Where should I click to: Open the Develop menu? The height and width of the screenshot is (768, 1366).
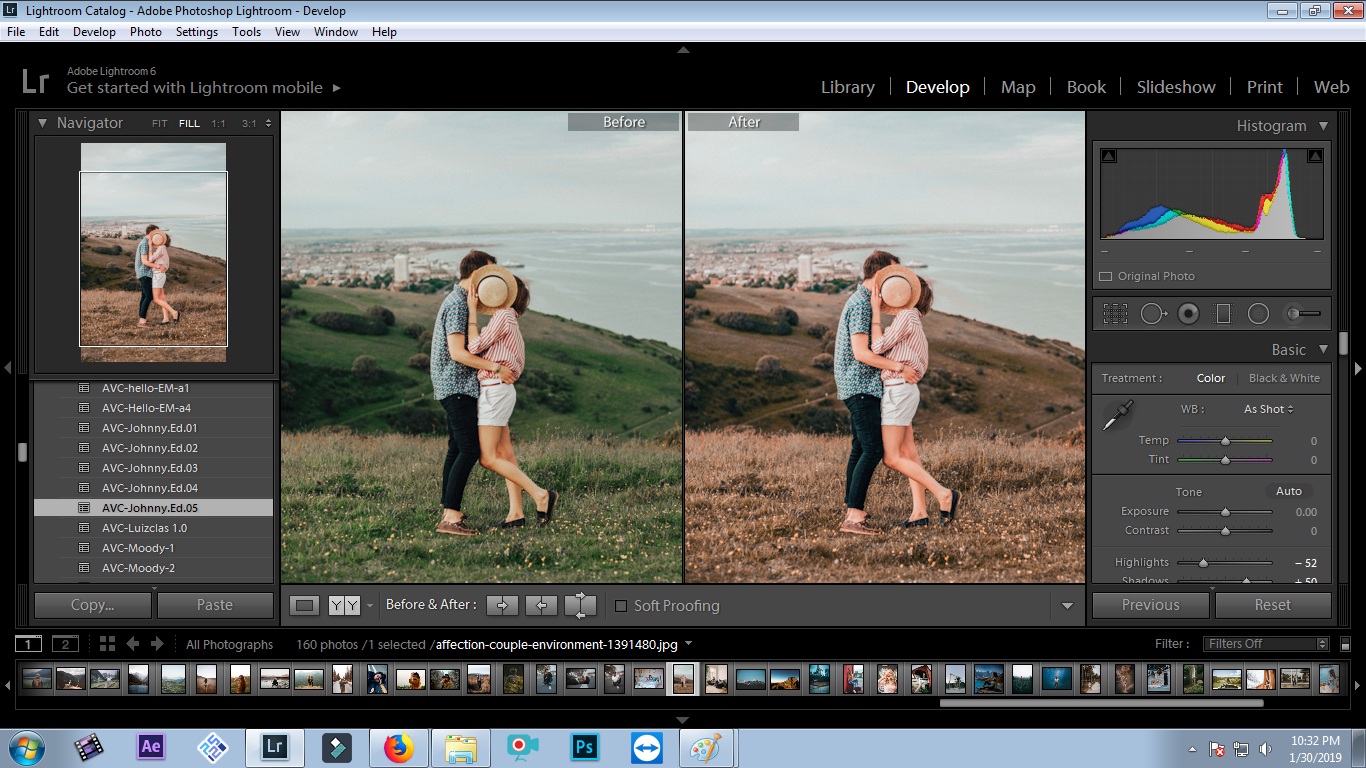tap(94, 32)
